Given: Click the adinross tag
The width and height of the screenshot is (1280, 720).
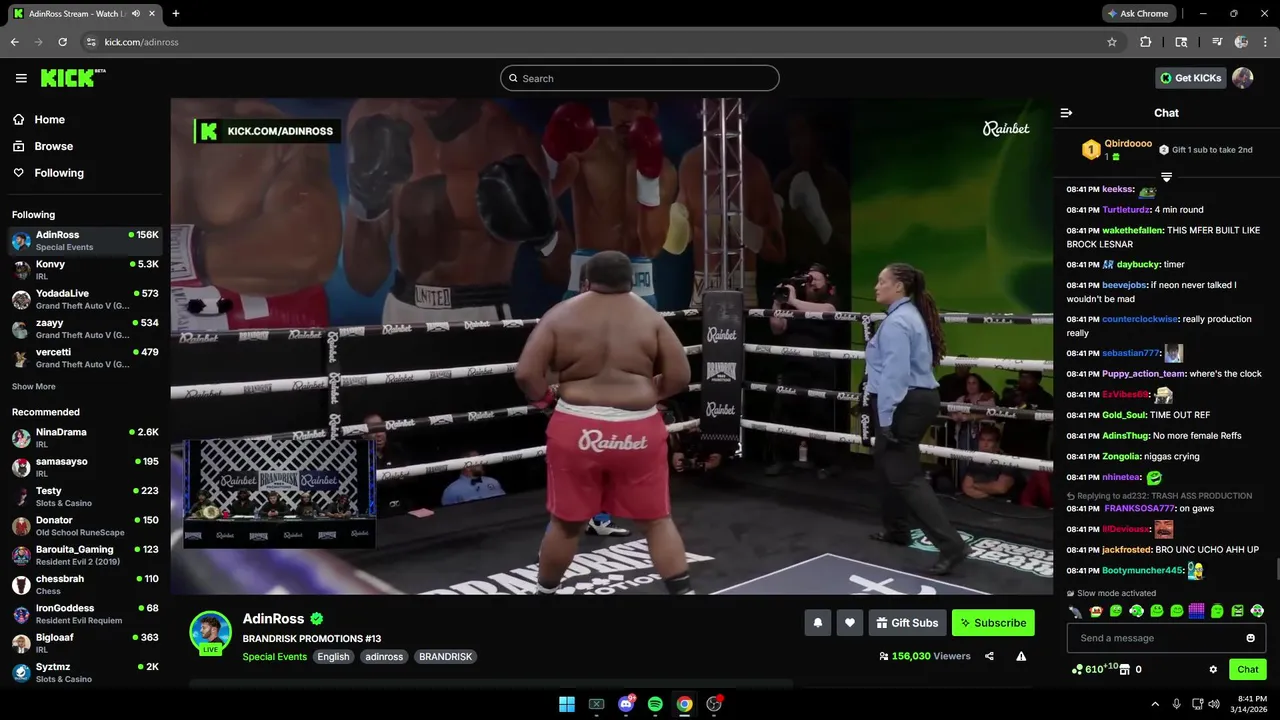Looking at the screenshot, I should (x=384, y=657).
